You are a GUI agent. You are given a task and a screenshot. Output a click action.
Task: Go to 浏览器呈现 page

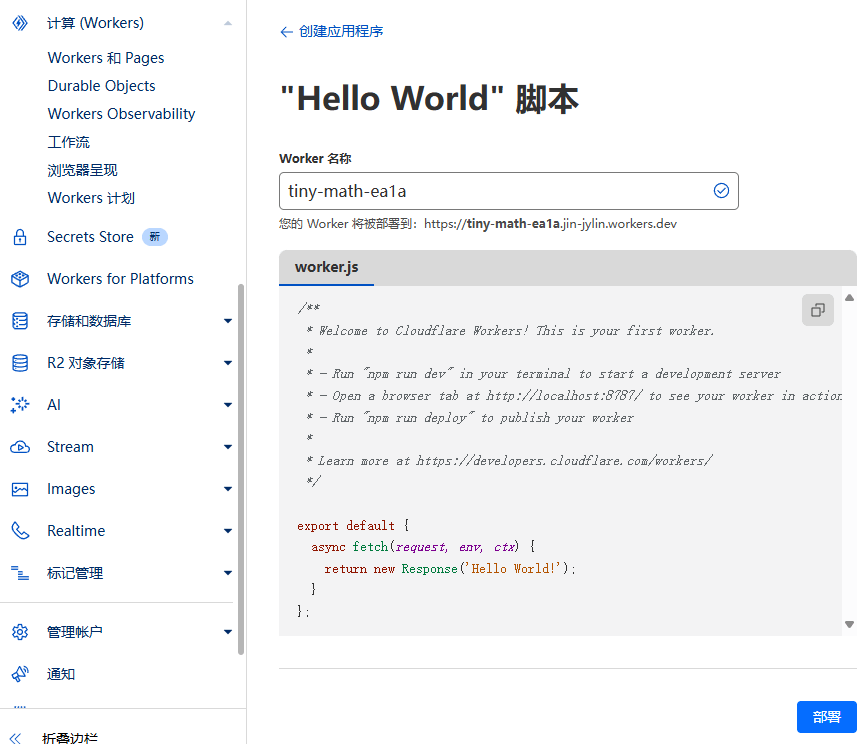[x=82, y=170]
